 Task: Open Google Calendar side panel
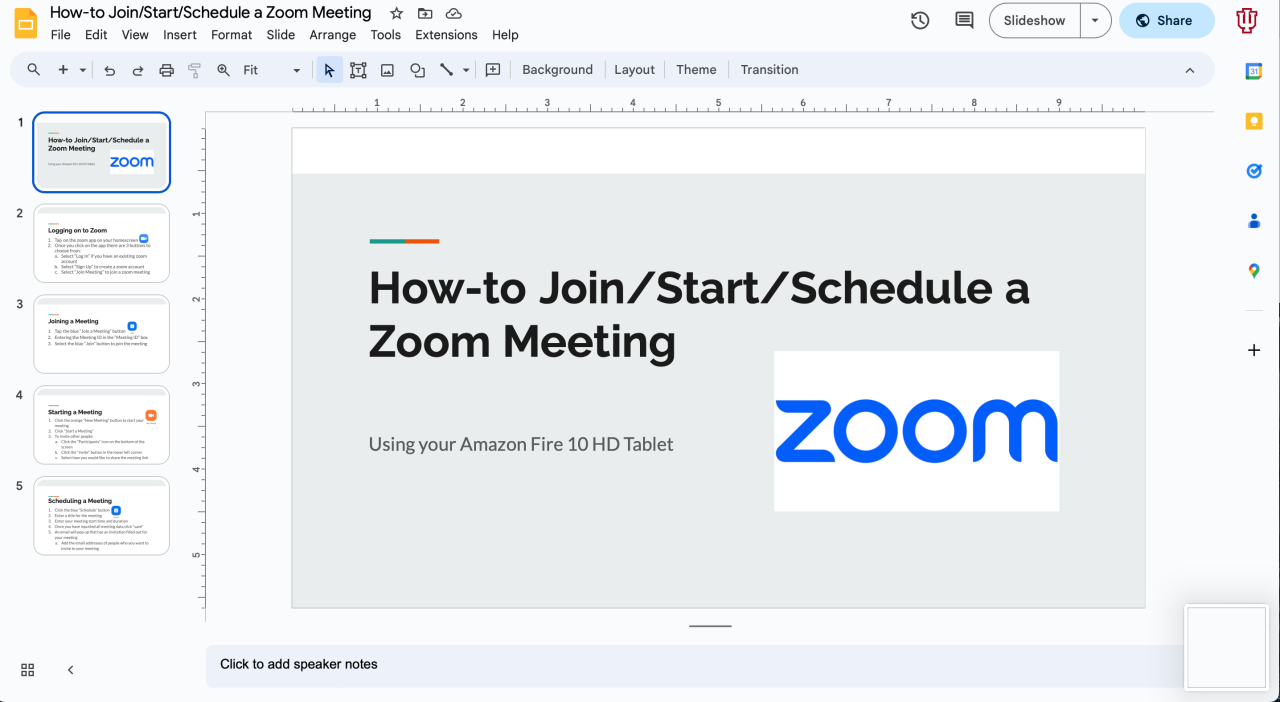click(1254, 71)
